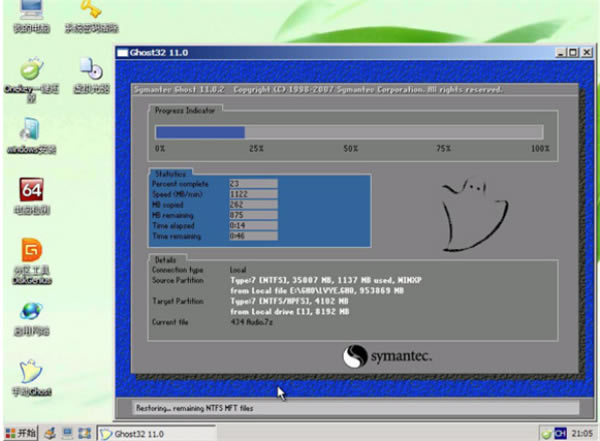This screenshot has height=441, width=600.
Task: Click the Ghost restore progress indicator bar
Action: click(x=348, y=132)
